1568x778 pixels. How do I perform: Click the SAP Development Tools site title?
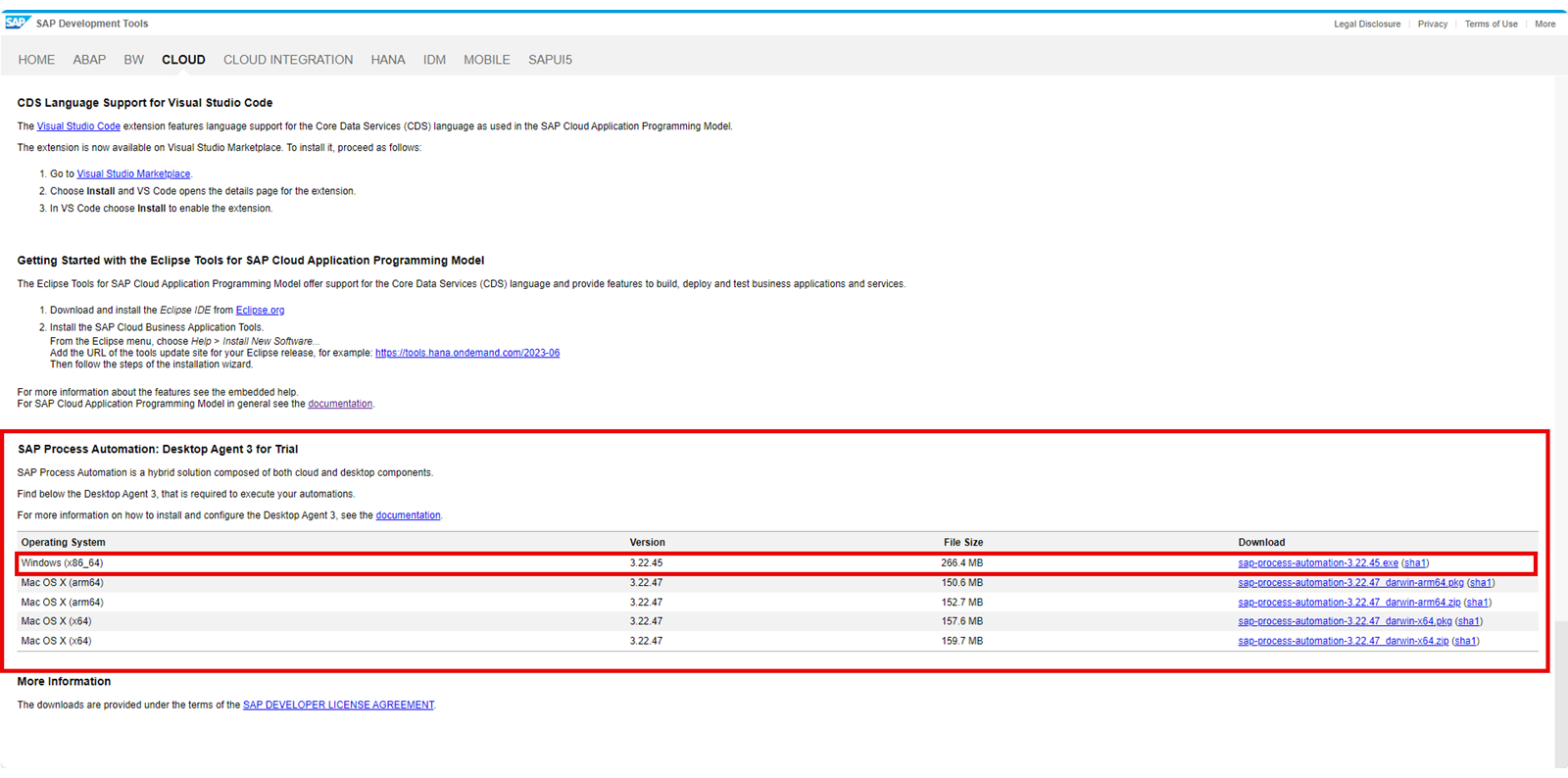tap(92, 24)
